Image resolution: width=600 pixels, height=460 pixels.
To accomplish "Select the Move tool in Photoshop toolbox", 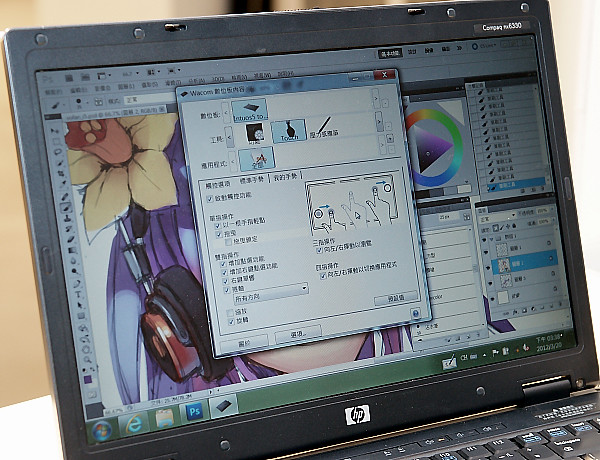I will point(54,131).
